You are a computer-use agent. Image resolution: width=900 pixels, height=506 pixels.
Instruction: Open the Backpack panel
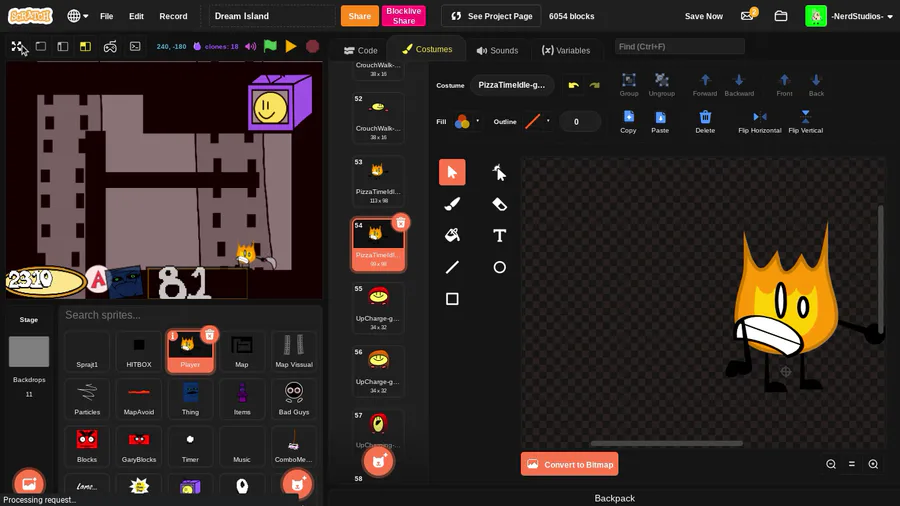(614, 498)
